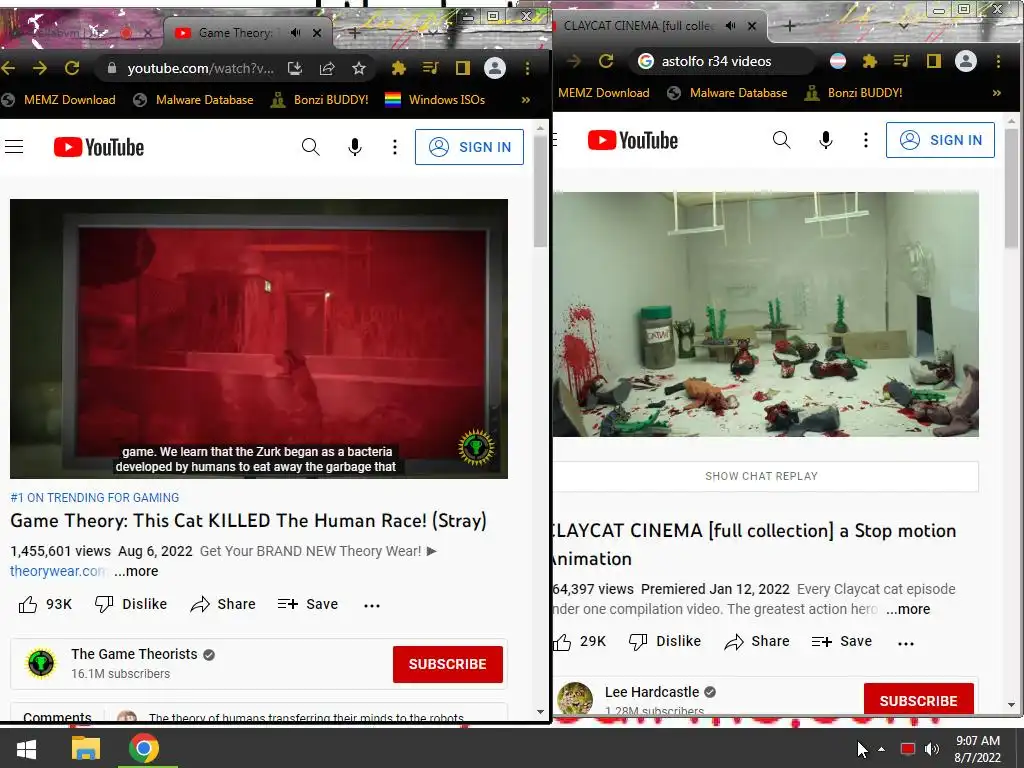The width and height of the screenshot is (1024, 768).
Task: Open extensions puzzle icon in left window
Action: click(x=398, y=68)
